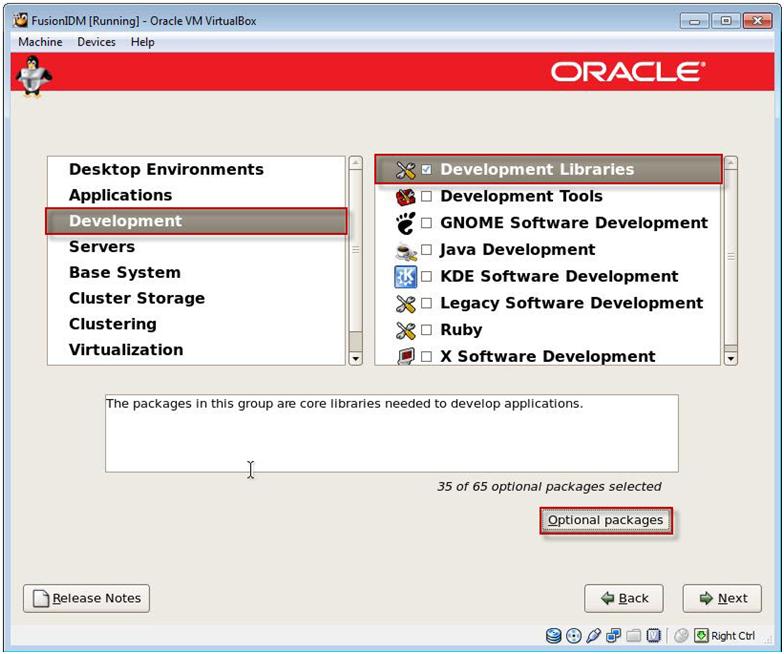Viewport: 784px width, 654px height.
Task: Select the Servers category
Action: click(196, 246)
